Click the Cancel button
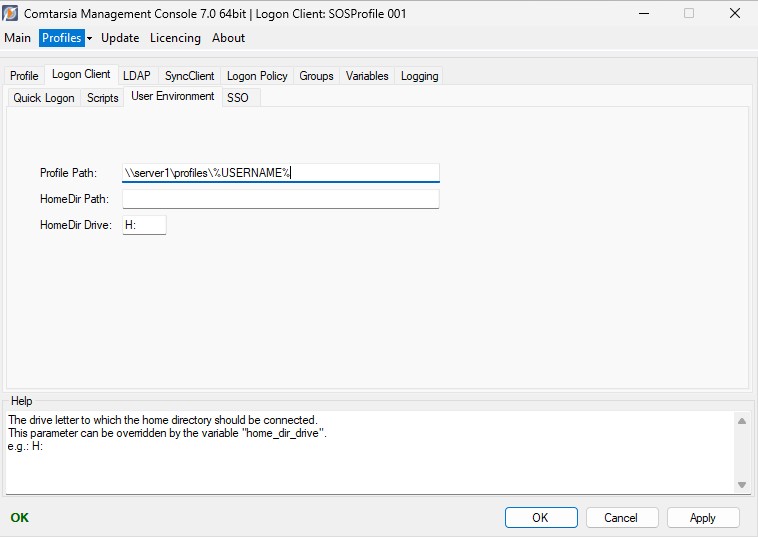 [x=621, y=518]
